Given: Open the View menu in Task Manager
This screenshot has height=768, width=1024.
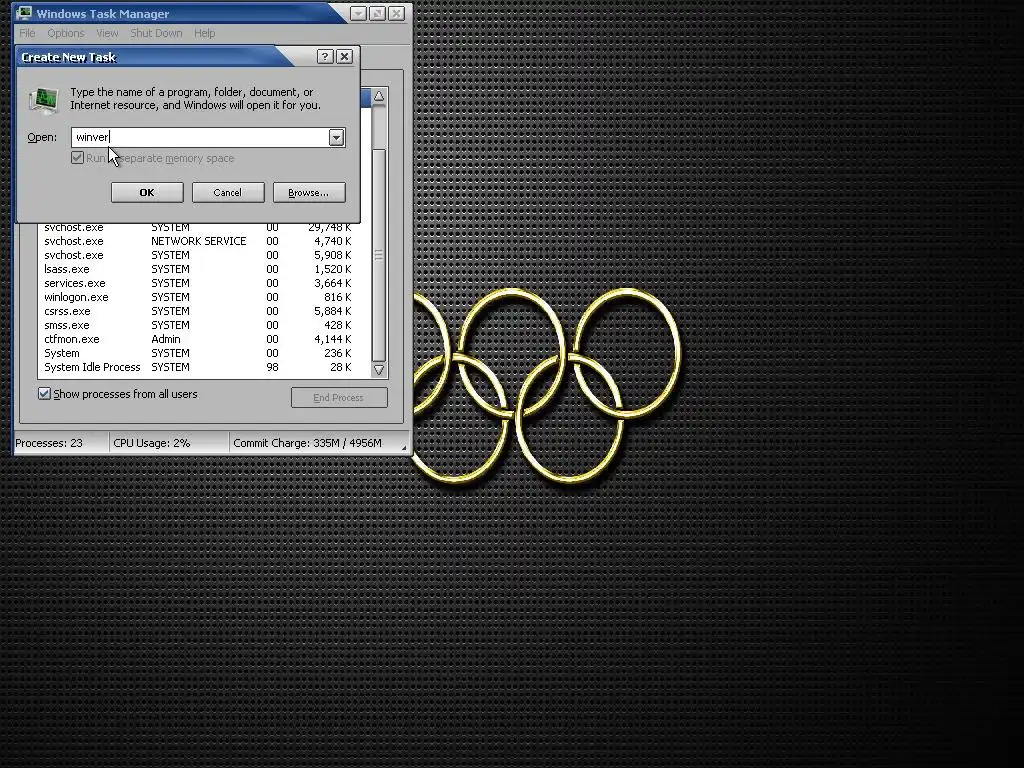Looking at the screenshot, I should (x=107, y=33).
